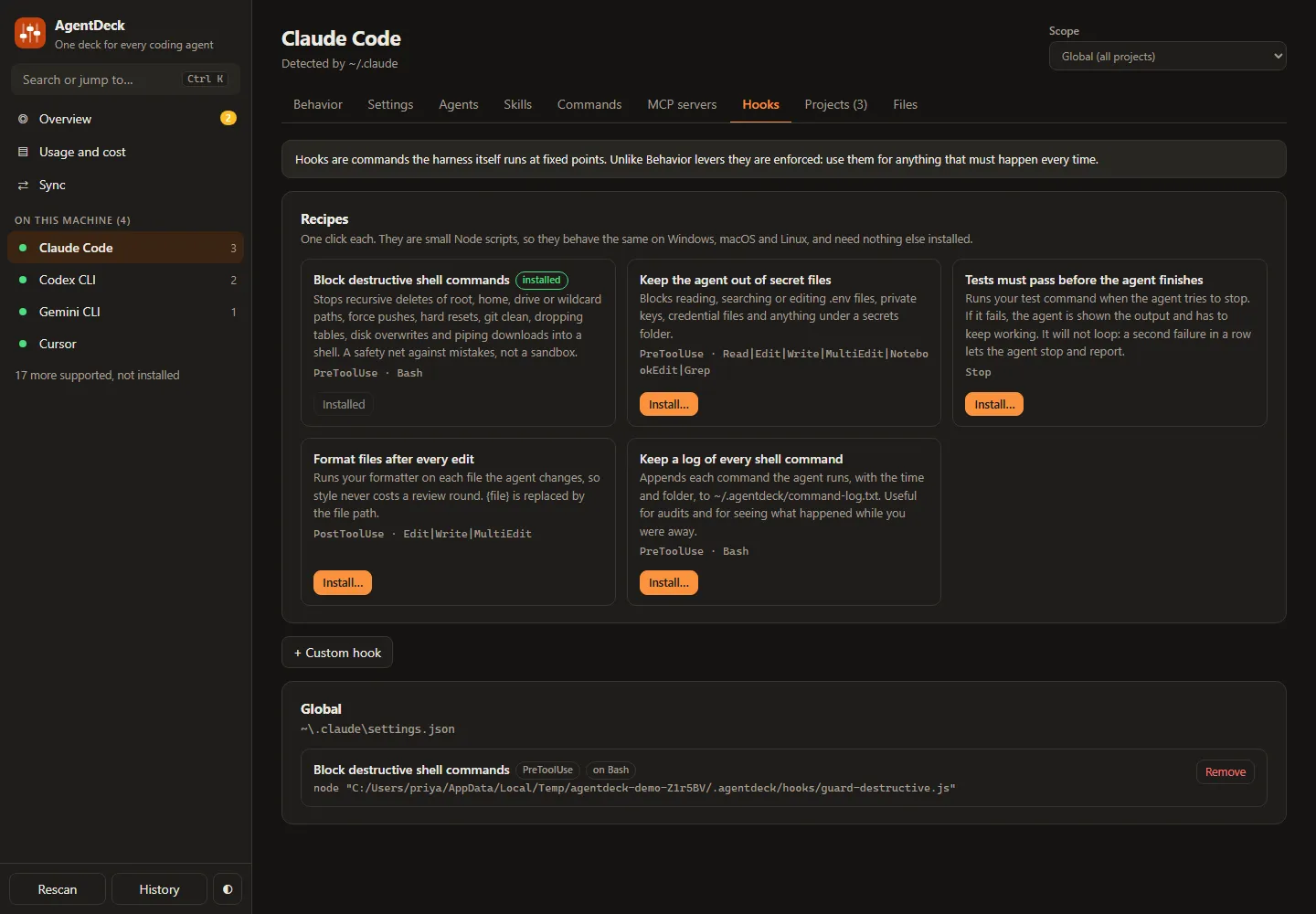Click the green status dot beside Gemini CLI
This screenshot has width=1316, height=914.
(23, 312)
